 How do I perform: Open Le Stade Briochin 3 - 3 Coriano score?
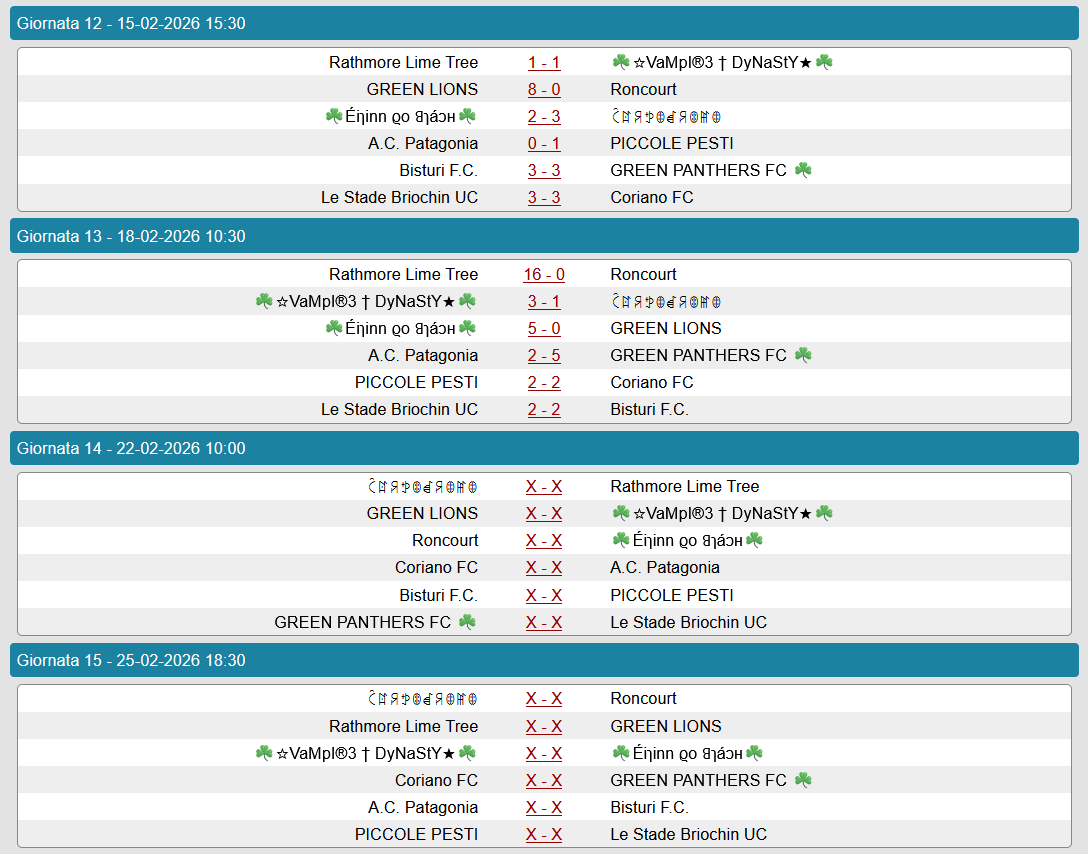[x=544, y=197]
